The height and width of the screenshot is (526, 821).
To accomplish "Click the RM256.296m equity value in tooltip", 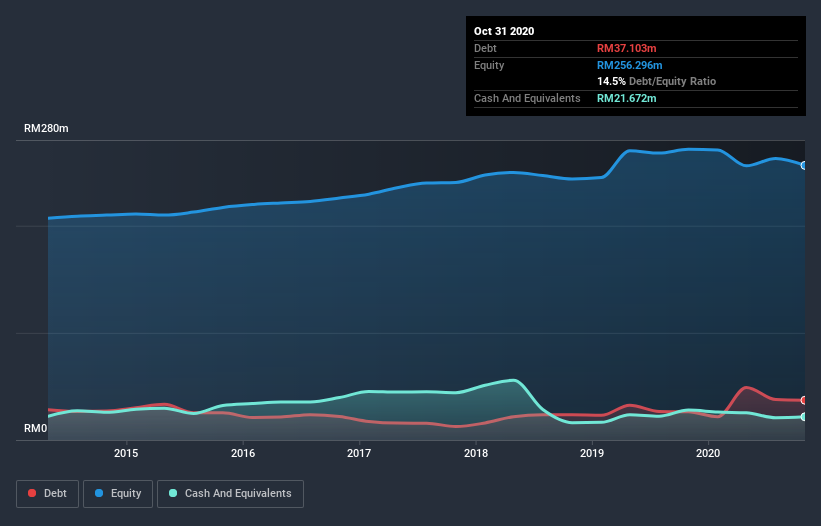I will tap(630, 65).
